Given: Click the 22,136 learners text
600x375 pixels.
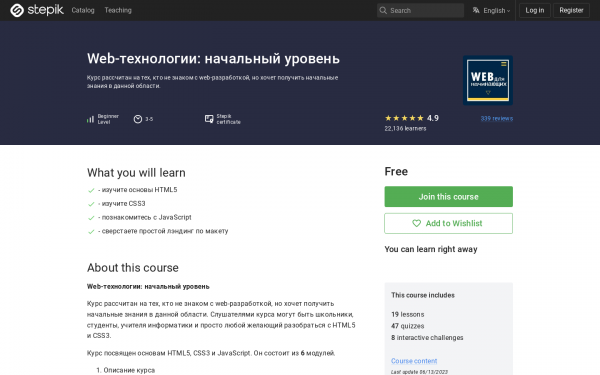Looking at the screenshot, I should point(405,129).
